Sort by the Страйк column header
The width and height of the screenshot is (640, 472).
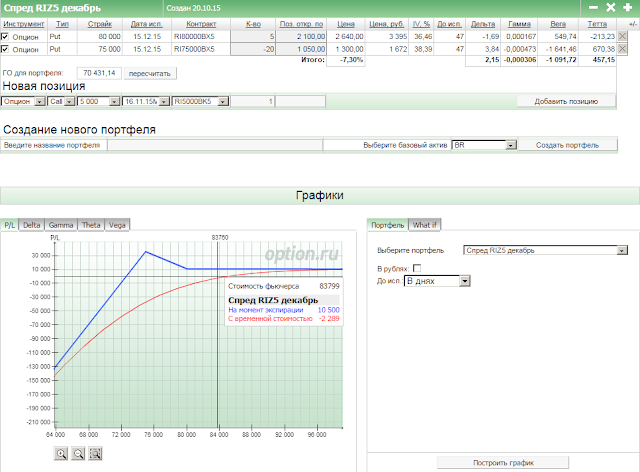point(100,24)
